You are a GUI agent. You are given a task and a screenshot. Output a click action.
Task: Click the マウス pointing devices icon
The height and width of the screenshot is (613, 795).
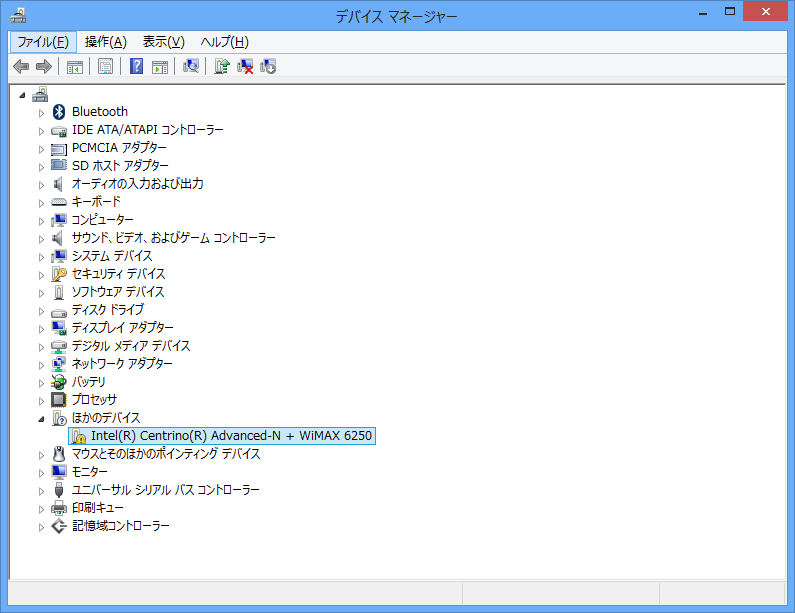click(59, 454)
